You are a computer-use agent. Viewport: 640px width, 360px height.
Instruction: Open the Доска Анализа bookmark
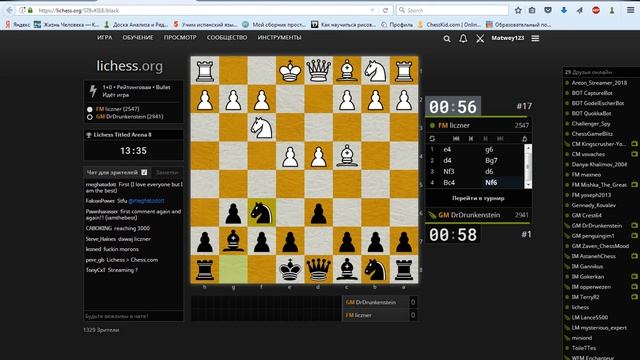point(136,24)
